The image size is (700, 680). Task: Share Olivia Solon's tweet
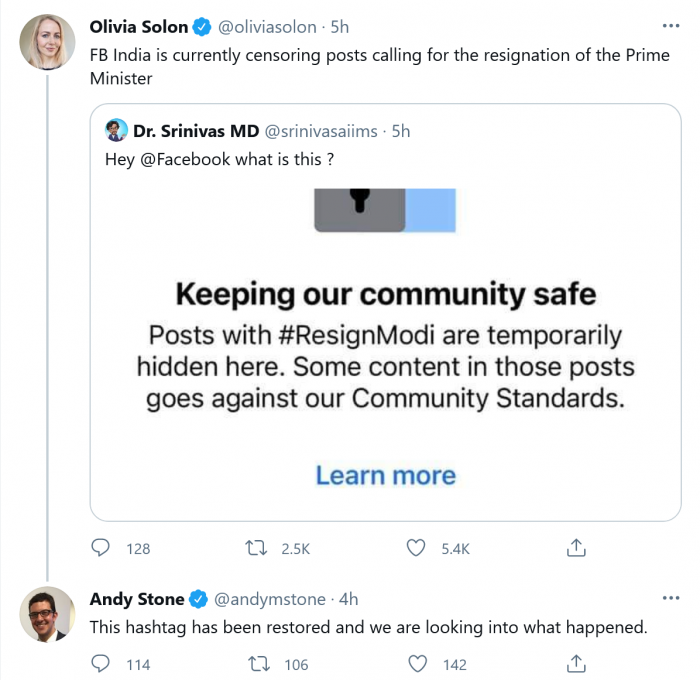pyautogui.click(x=576, y=548)
